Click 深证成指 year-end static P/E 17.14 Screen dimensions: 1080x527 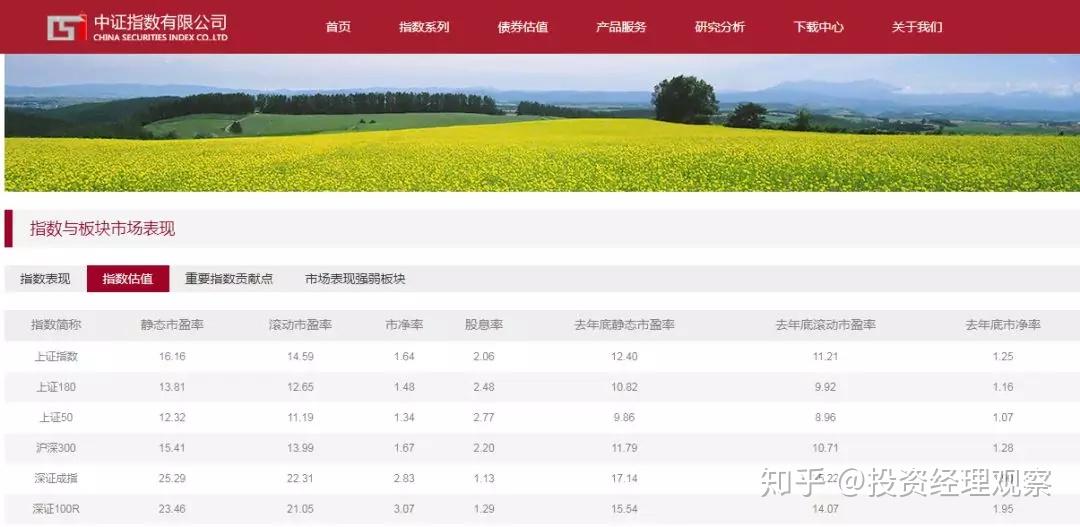click(624, 478)
